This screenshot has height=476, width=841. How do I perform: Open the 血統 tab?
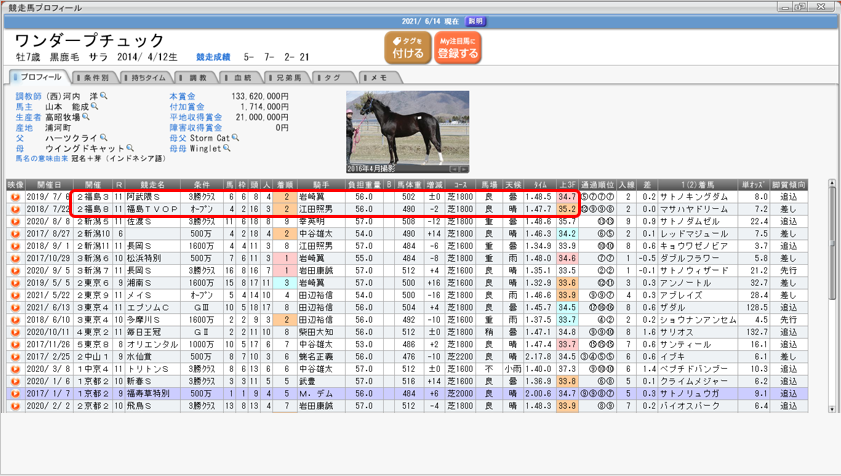242,77
